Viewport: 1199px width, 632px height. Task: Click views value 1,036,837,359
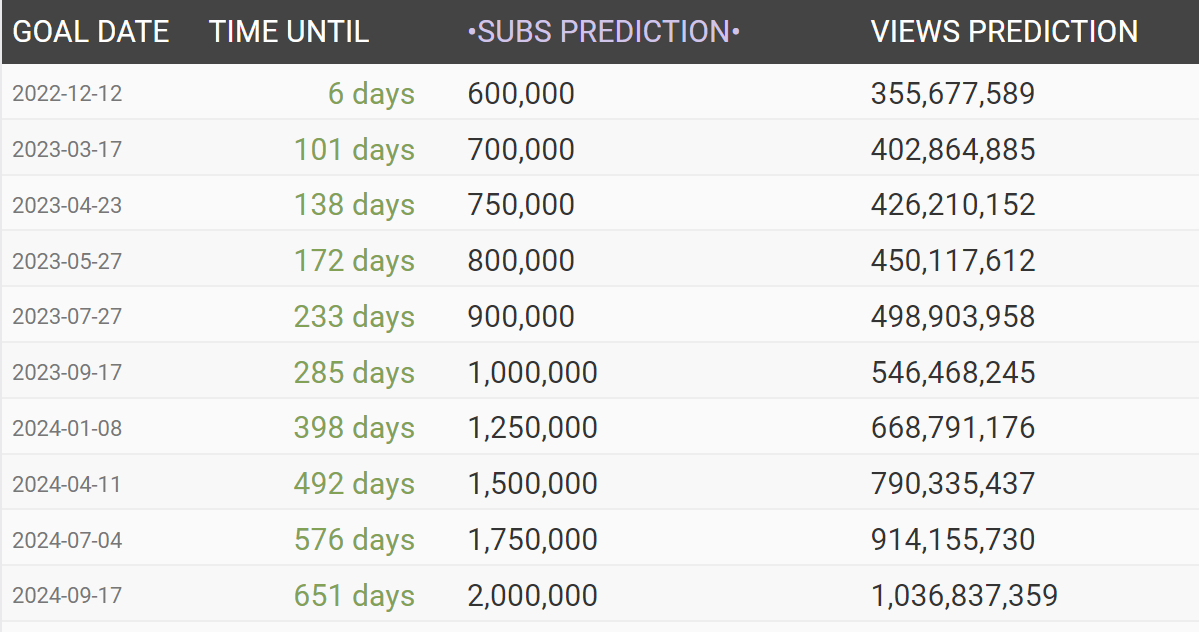(964, 595)
